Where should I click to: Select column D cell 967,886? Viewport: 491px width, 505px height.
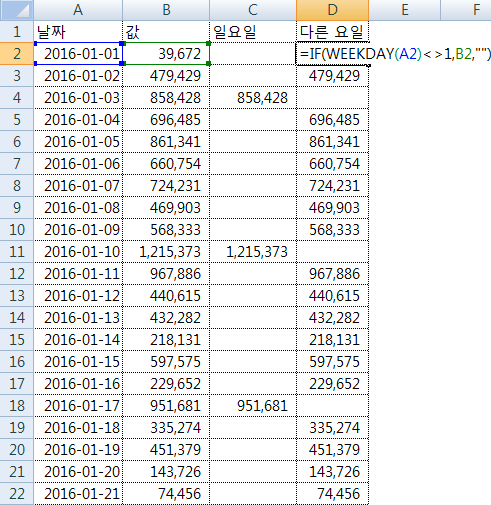pyautogui.click(x=332, y=274)
